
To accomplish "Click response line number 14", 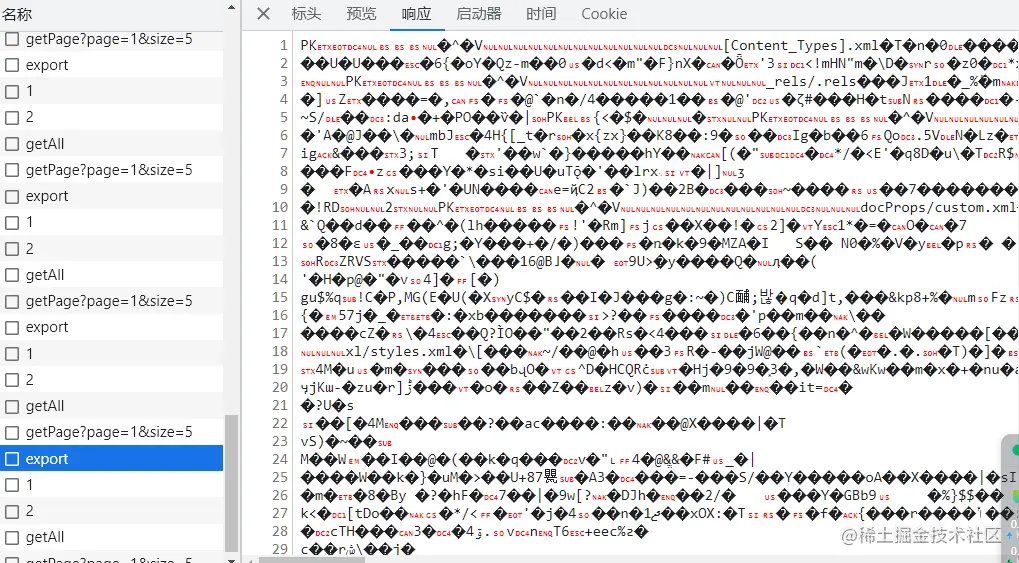I will [x=280, y=279].
